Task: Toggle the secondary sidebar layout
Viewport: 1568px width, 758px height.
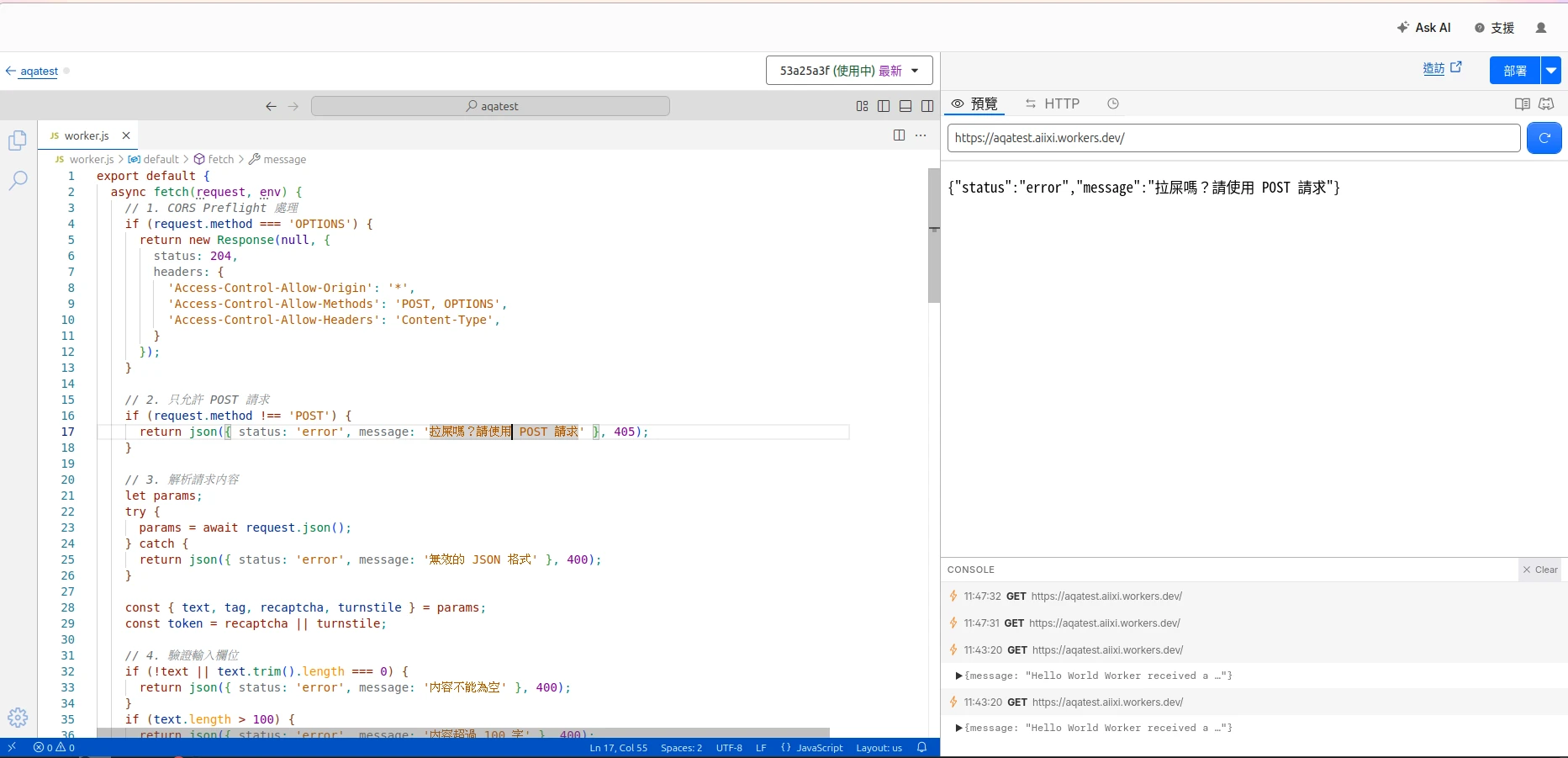Action: coord(927,106)
